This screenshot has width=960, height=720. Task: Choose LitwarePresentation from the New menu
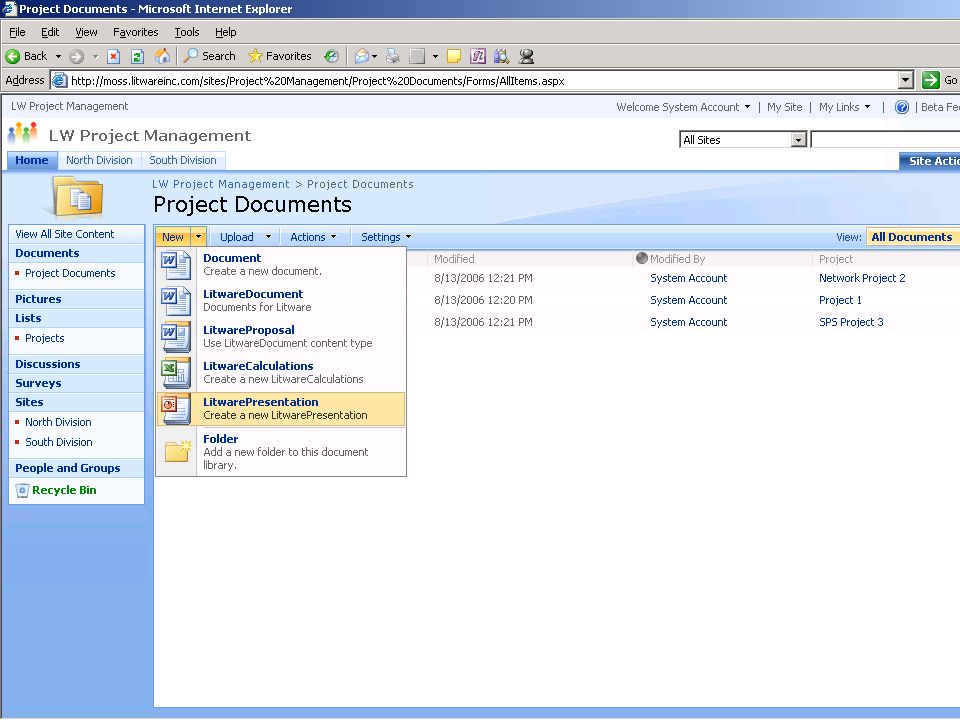(281, 409)
